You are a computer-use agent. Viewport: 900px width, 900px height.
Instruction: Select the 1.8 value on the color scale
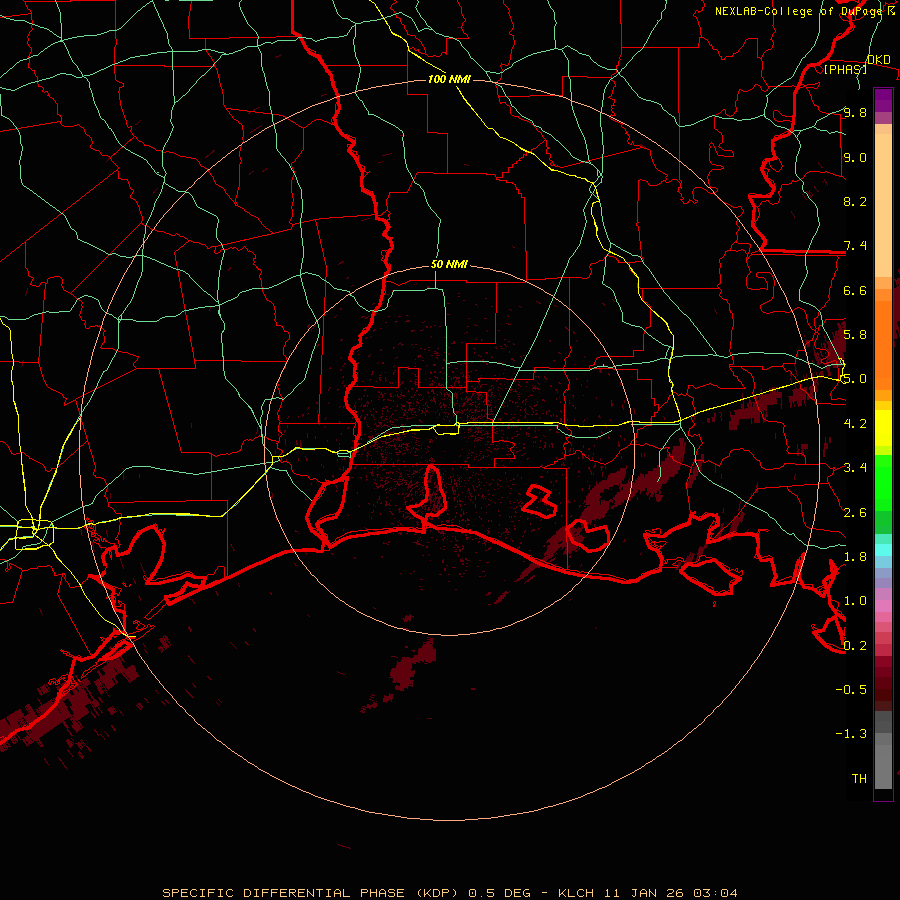[855, 557]
